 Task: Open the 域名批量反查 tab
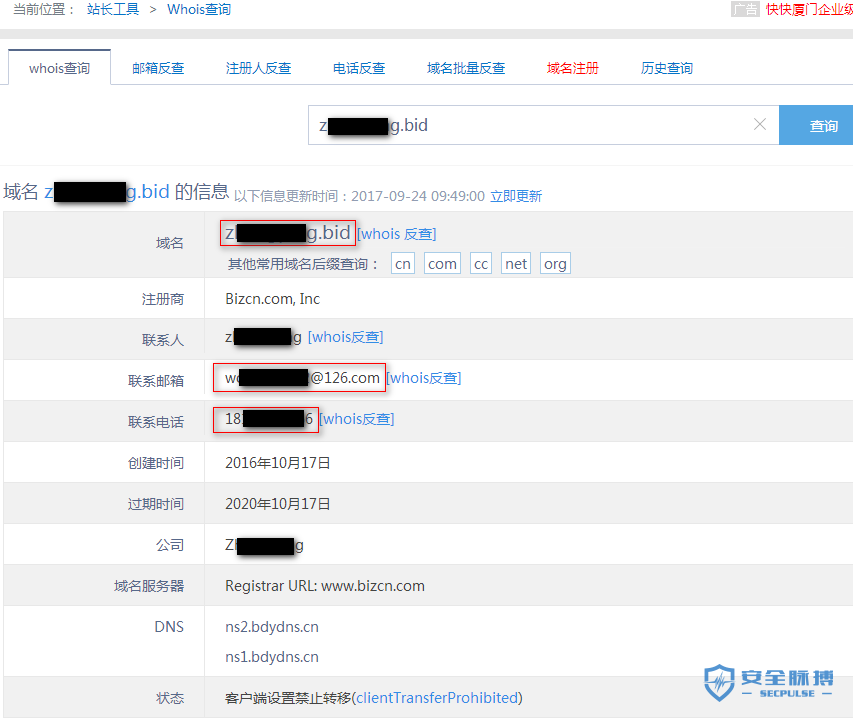(x=466, y=67)
